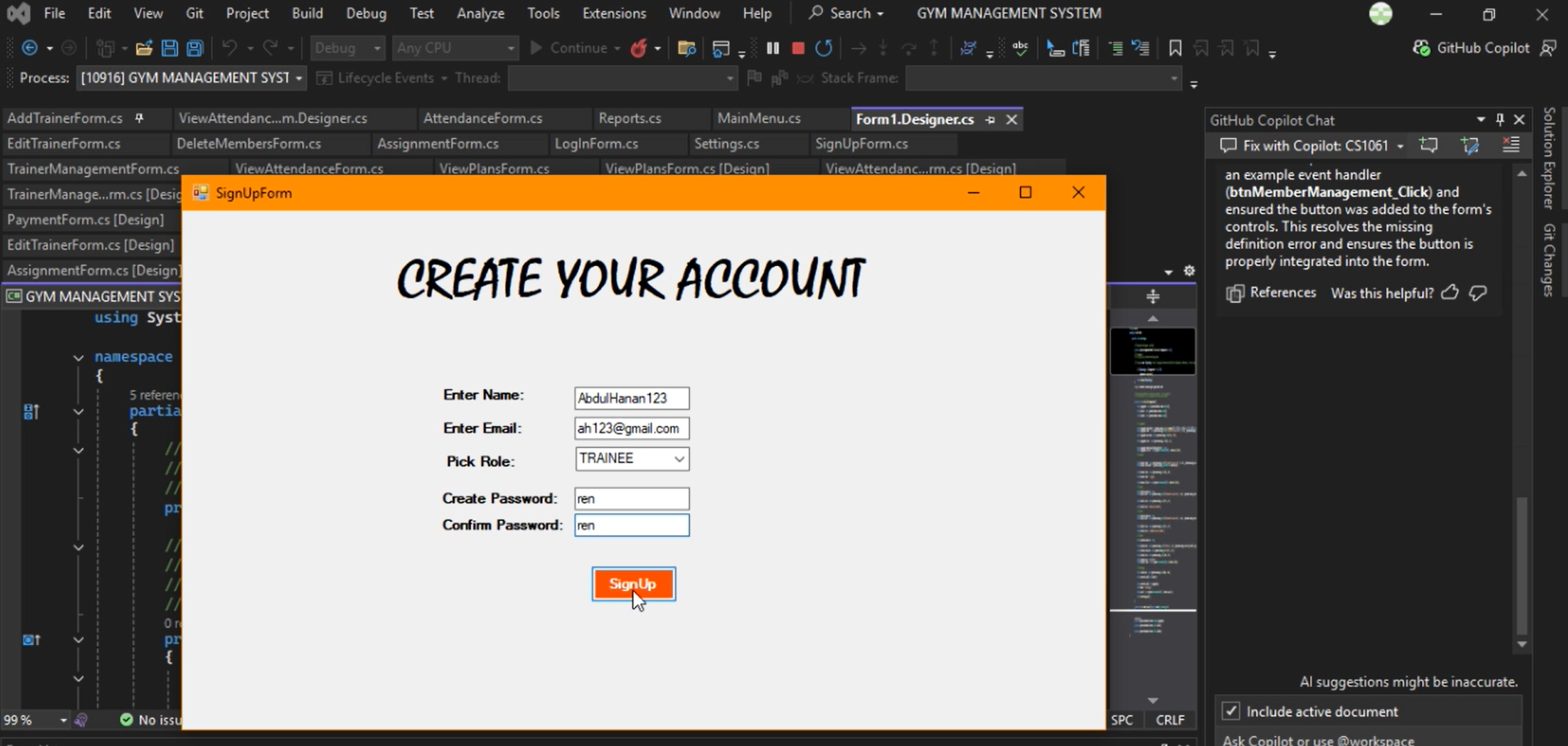Click the bookmark icon in toolbar

pyautogui.click(x=1175, y=48)
